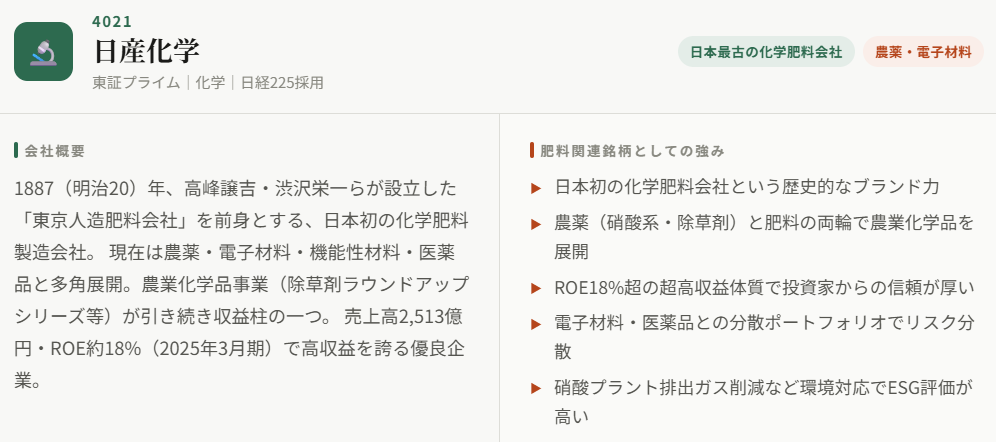Select the 肥料関連銘柄としての強み section heading

point(632,151)
